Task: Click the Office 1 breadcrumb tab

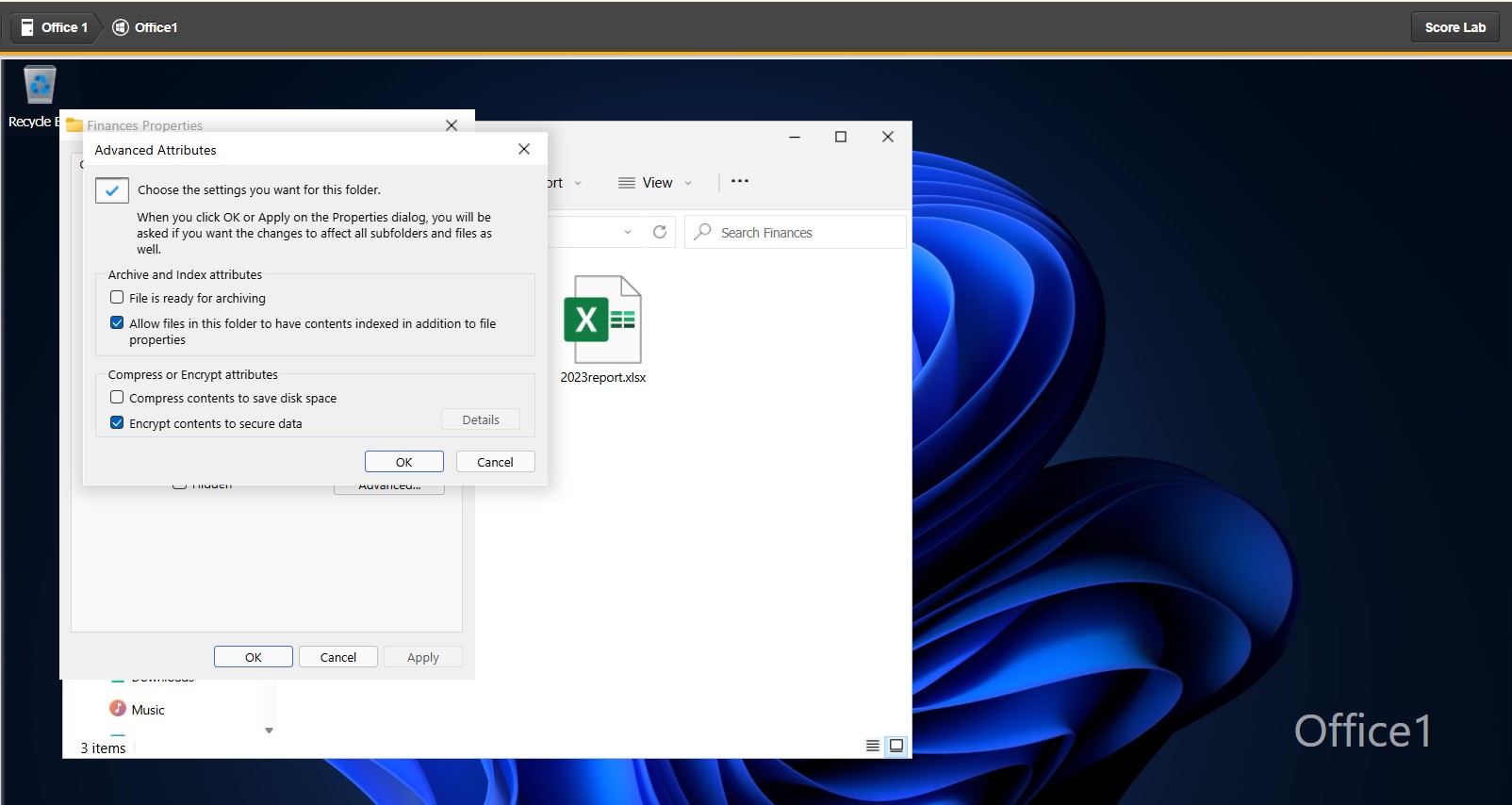Action: pos(55,27)
